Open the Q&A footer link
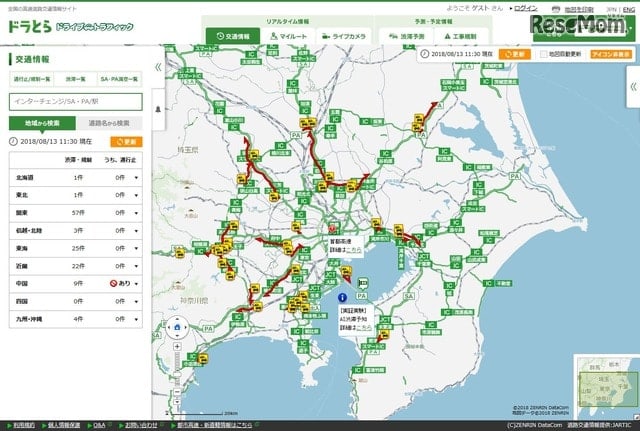Viewport: 640px width, 431px height. click(99, 426)
